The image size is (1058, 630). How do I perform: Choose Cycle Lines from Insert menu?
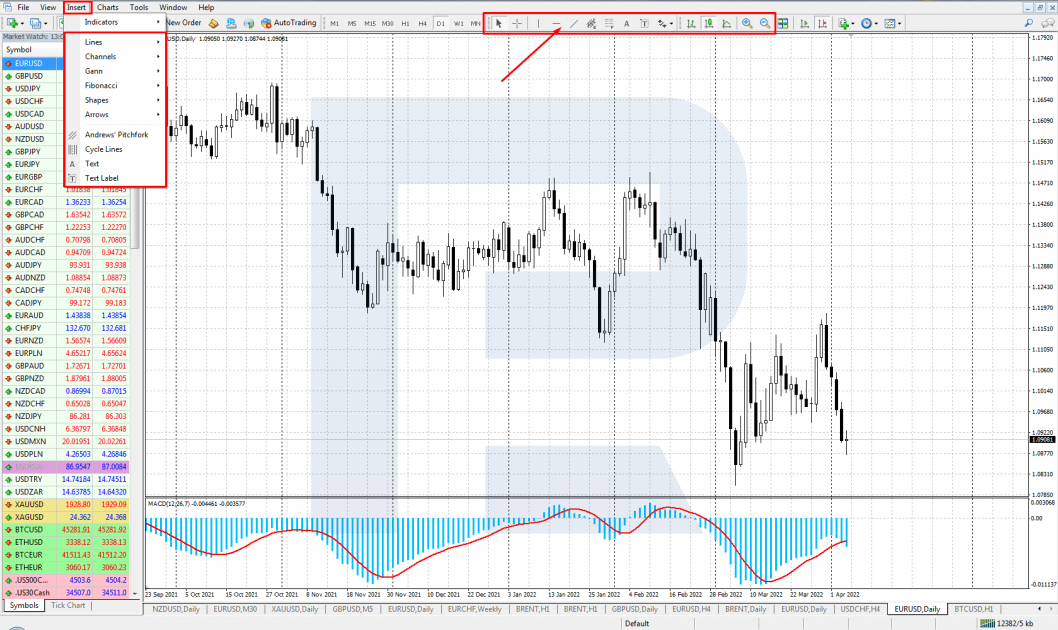click(x=115, y=149)
